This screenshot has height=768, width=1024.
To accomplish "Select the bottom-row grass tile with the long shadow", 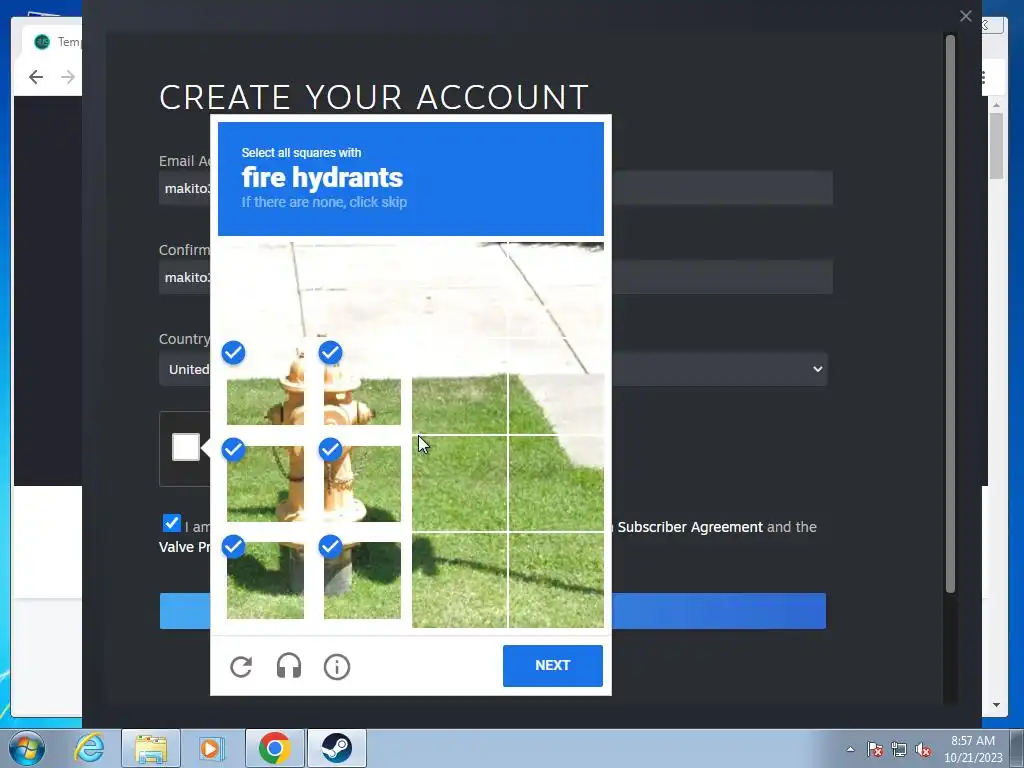I will pyautogui.click(x=459, y=580).
